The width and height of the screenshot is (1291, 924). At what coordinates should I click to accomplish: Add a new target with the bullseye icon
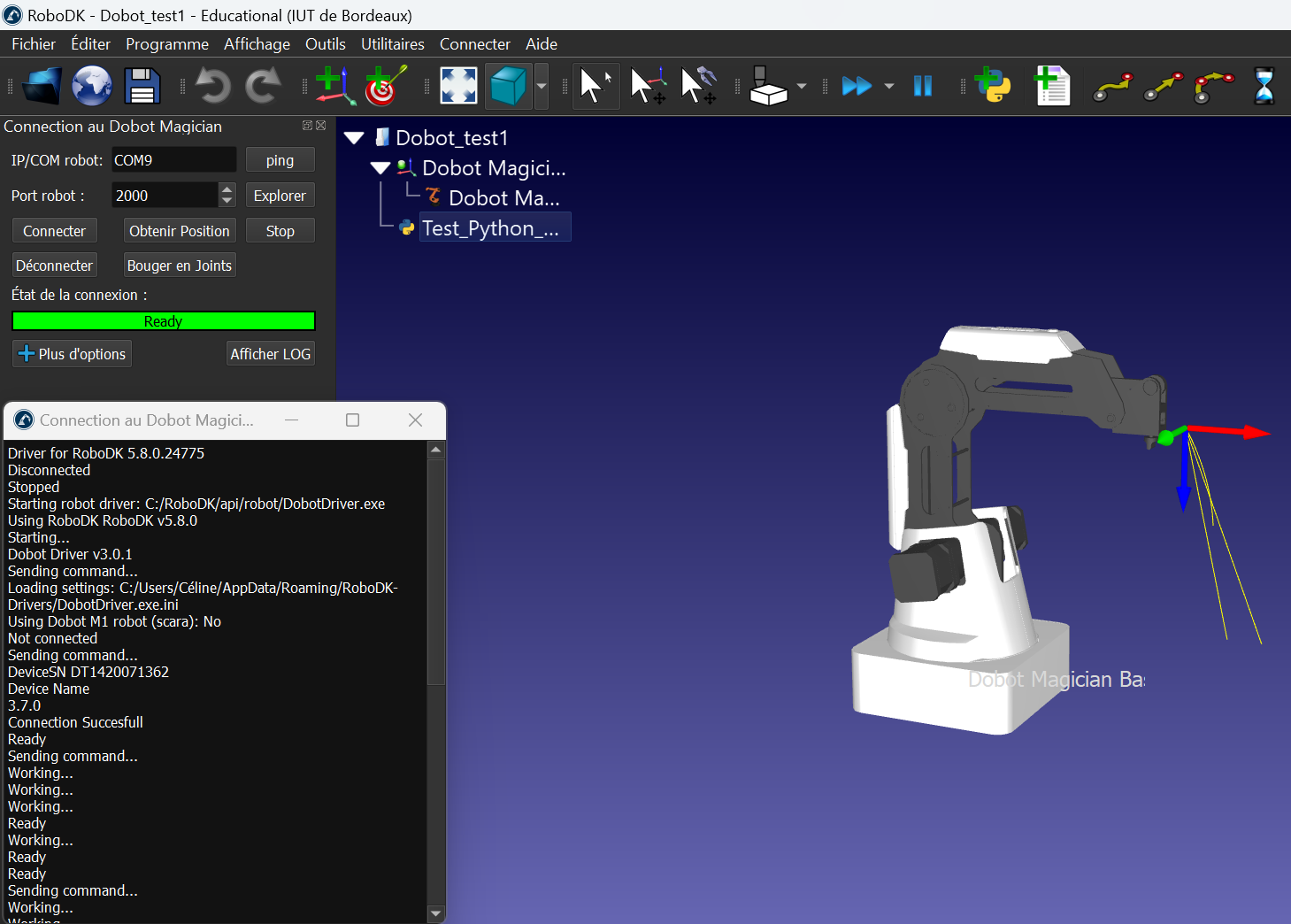tap(385, 87)
